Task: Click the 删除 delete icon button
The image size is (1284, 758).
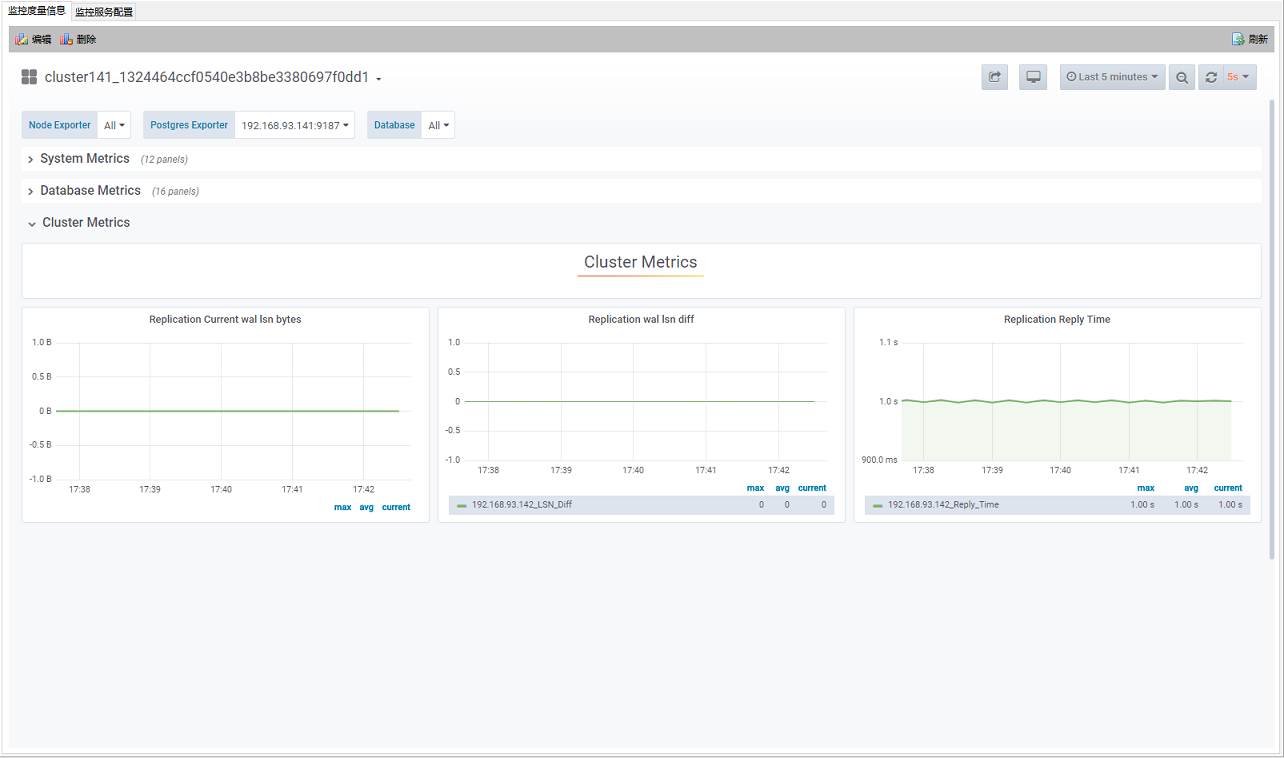Action: coord(78,39)
